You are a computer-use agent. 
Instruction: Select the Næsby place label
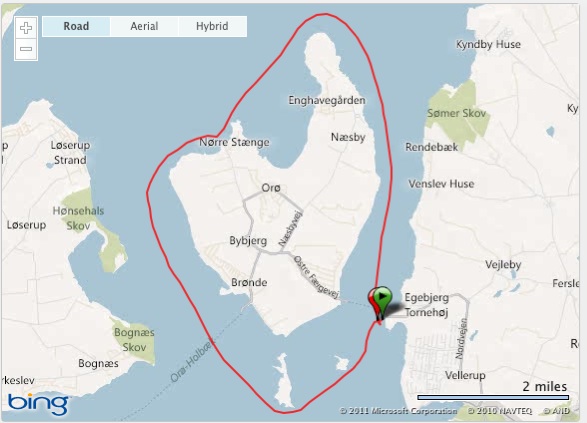tap(348, 137)
